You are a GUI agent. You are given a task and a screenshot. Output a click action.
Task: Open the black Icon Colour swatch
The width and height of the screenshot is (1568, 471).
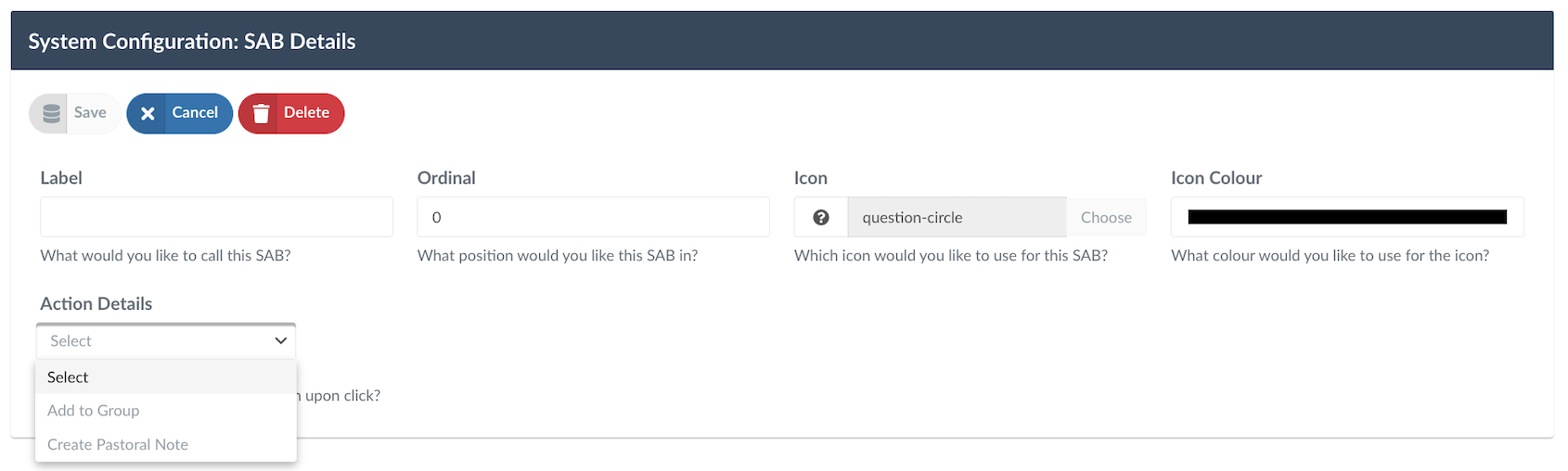click(x=1347, y=217)
